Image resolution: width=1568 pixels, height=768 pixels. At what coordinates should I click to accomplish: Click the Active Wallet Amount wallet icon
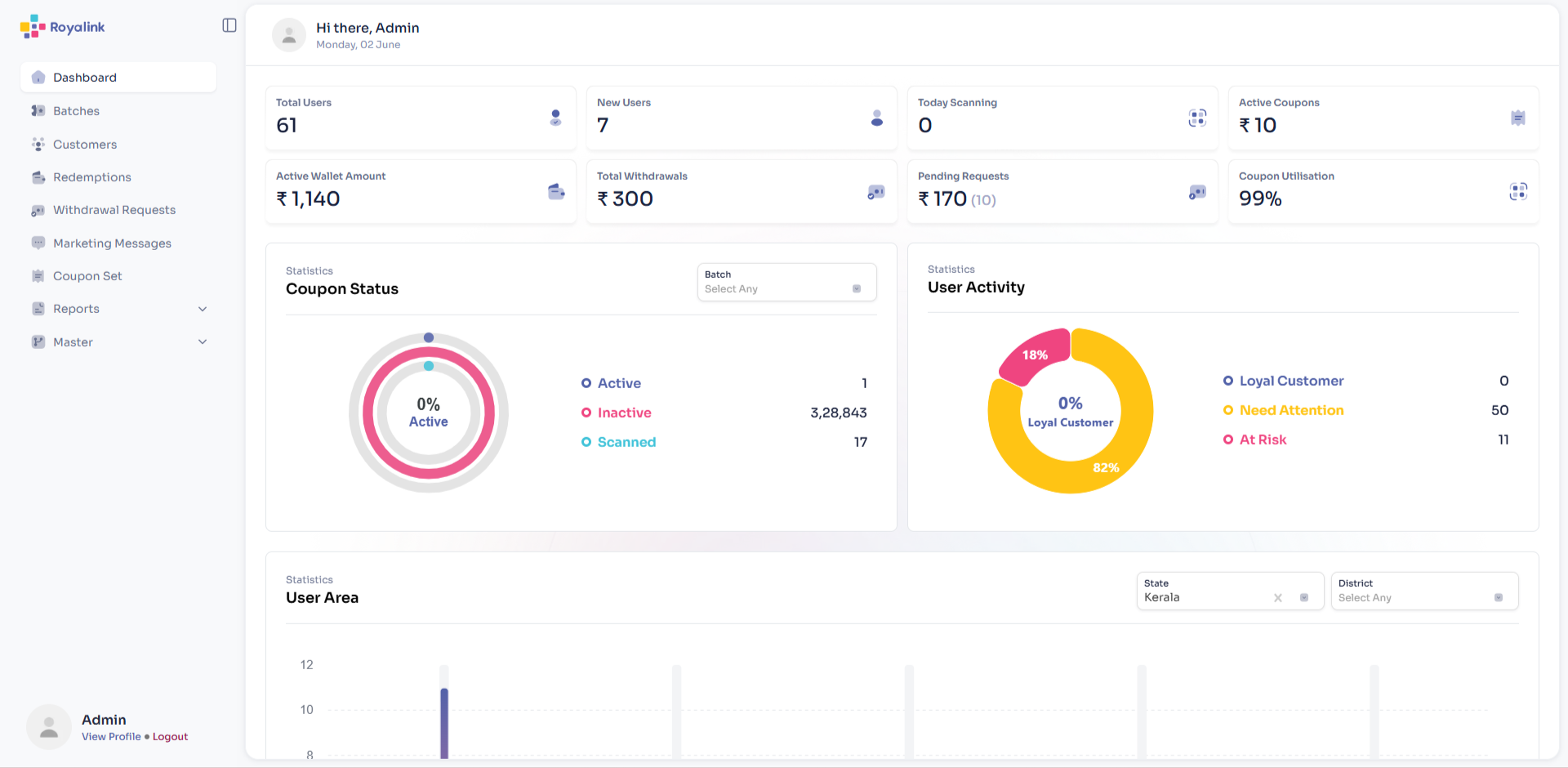click(556, 192)
